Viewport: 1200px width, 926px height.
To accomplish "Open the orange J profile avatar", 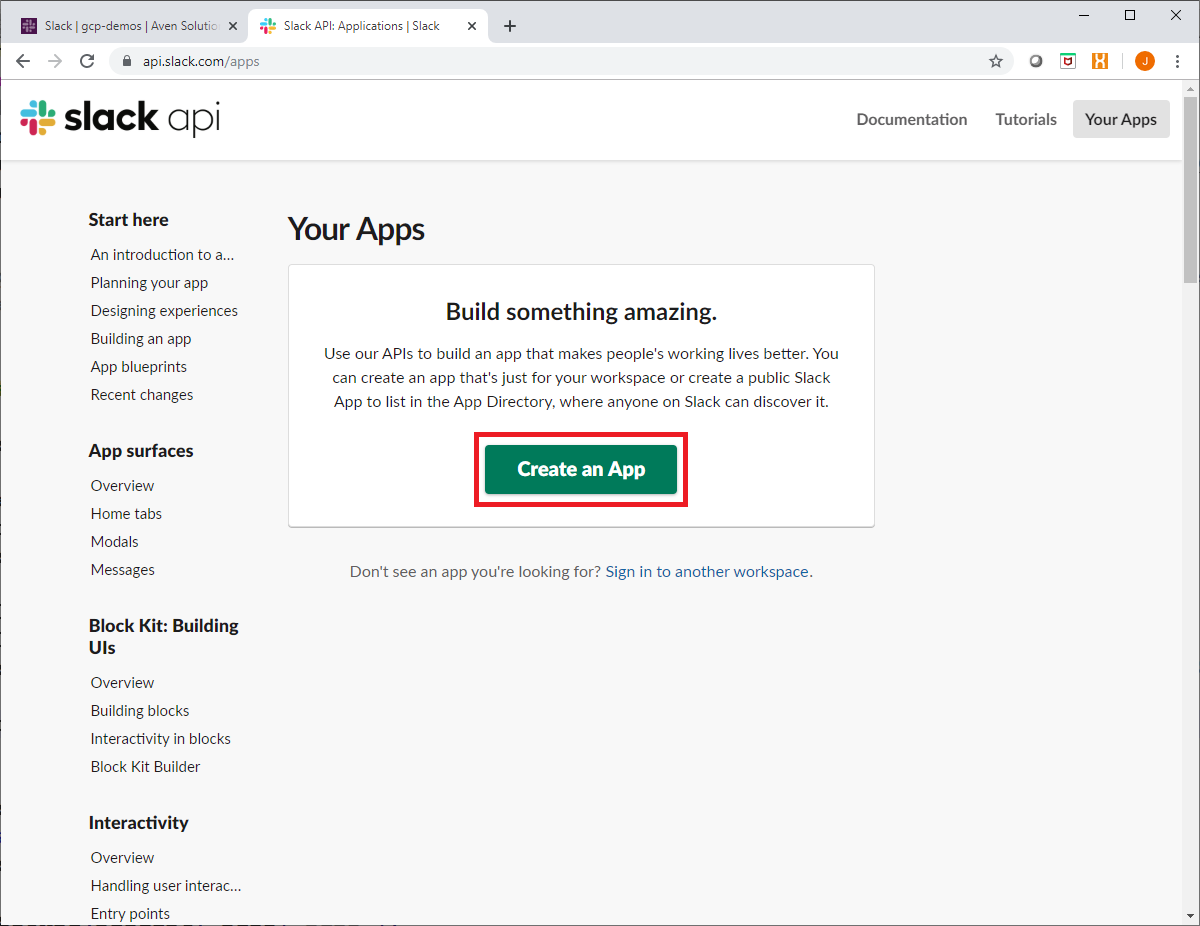I will pyautogui.click(x=1145, y=61).
